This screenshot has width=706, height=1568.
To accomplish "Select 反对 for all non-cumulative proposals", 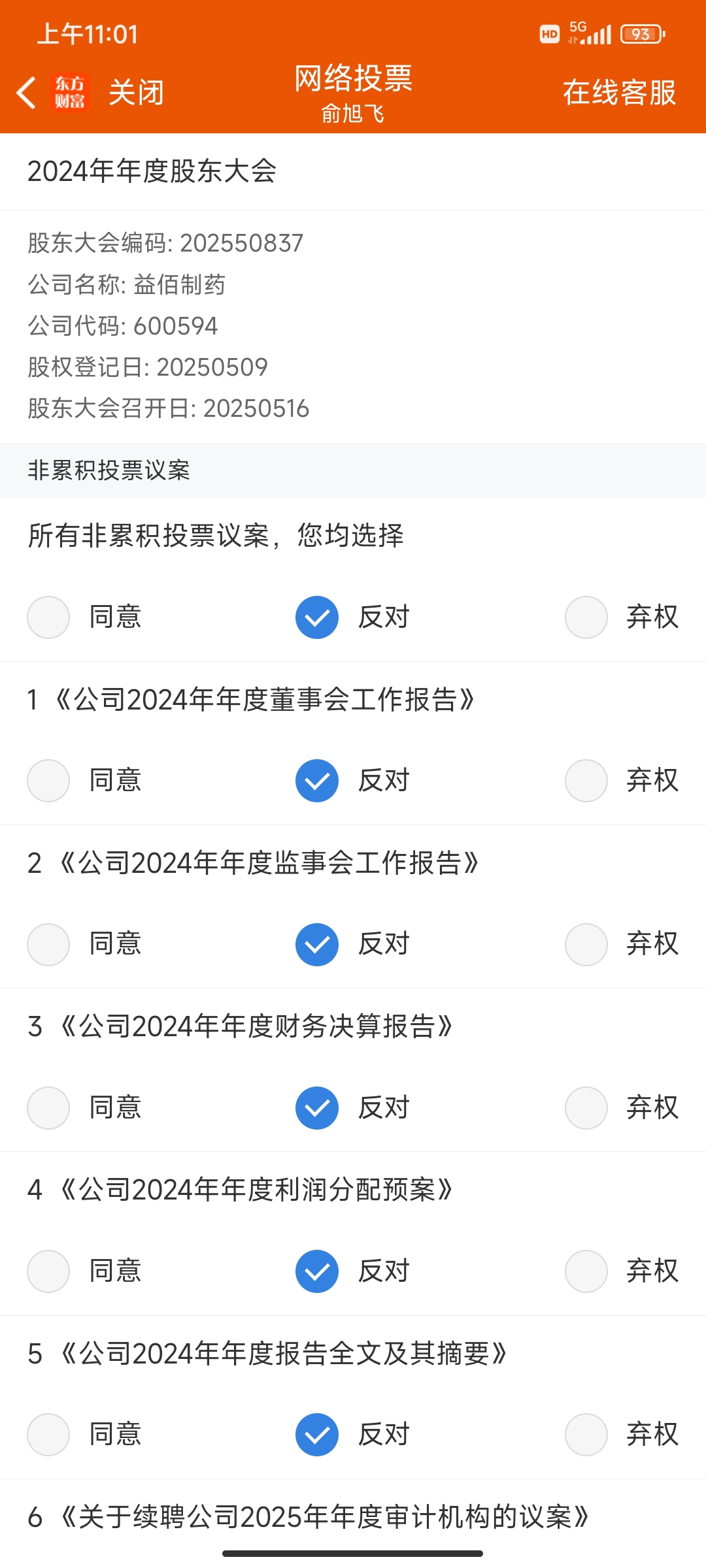I will pos(317,617).
